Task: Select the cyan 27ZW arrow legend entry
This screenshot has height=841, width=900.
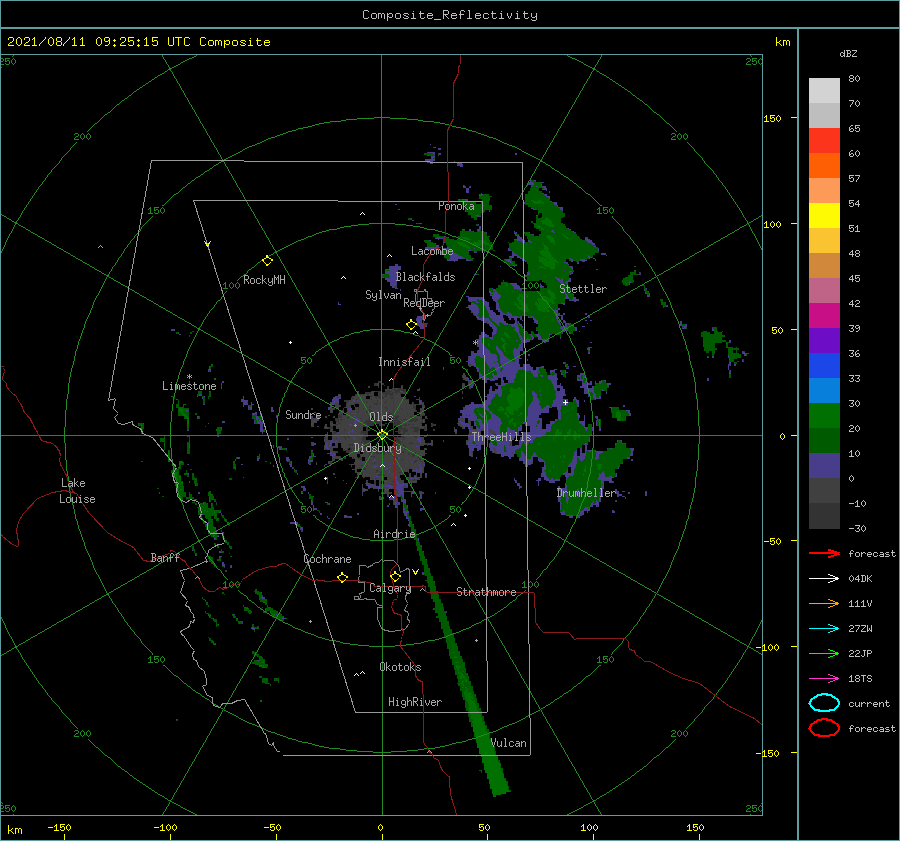Action: point(824,629)
